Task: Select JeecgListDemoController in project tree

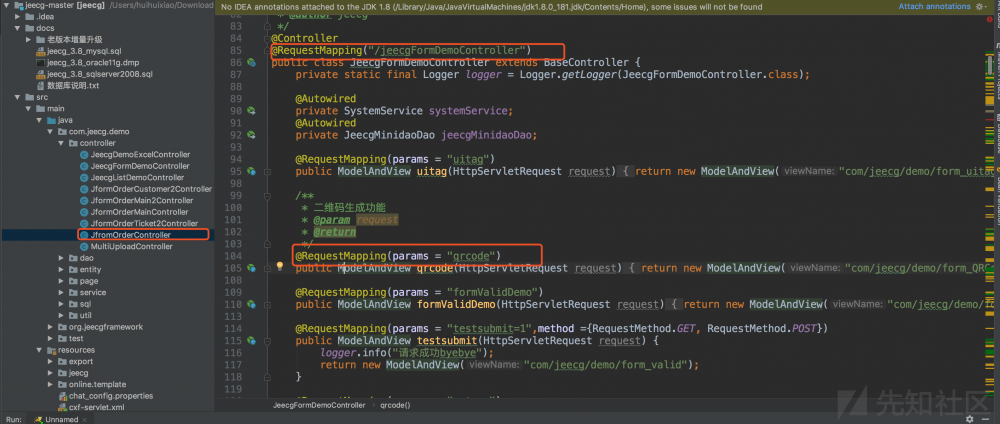Action: [x=137, y=177]
